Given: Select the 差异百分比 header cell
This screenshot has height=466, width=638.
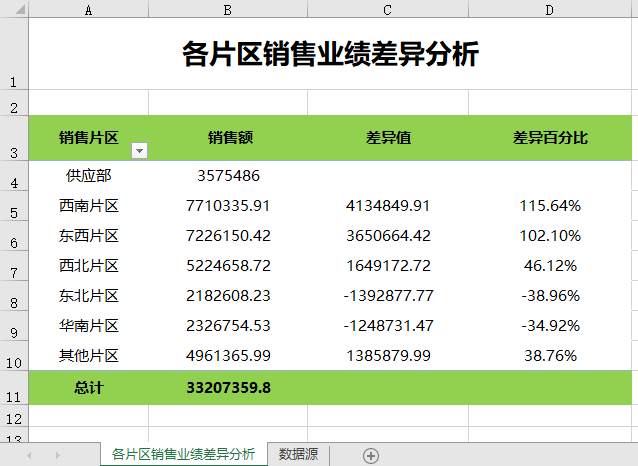Looking at the screenshot, I should click(x=549, y=138).
